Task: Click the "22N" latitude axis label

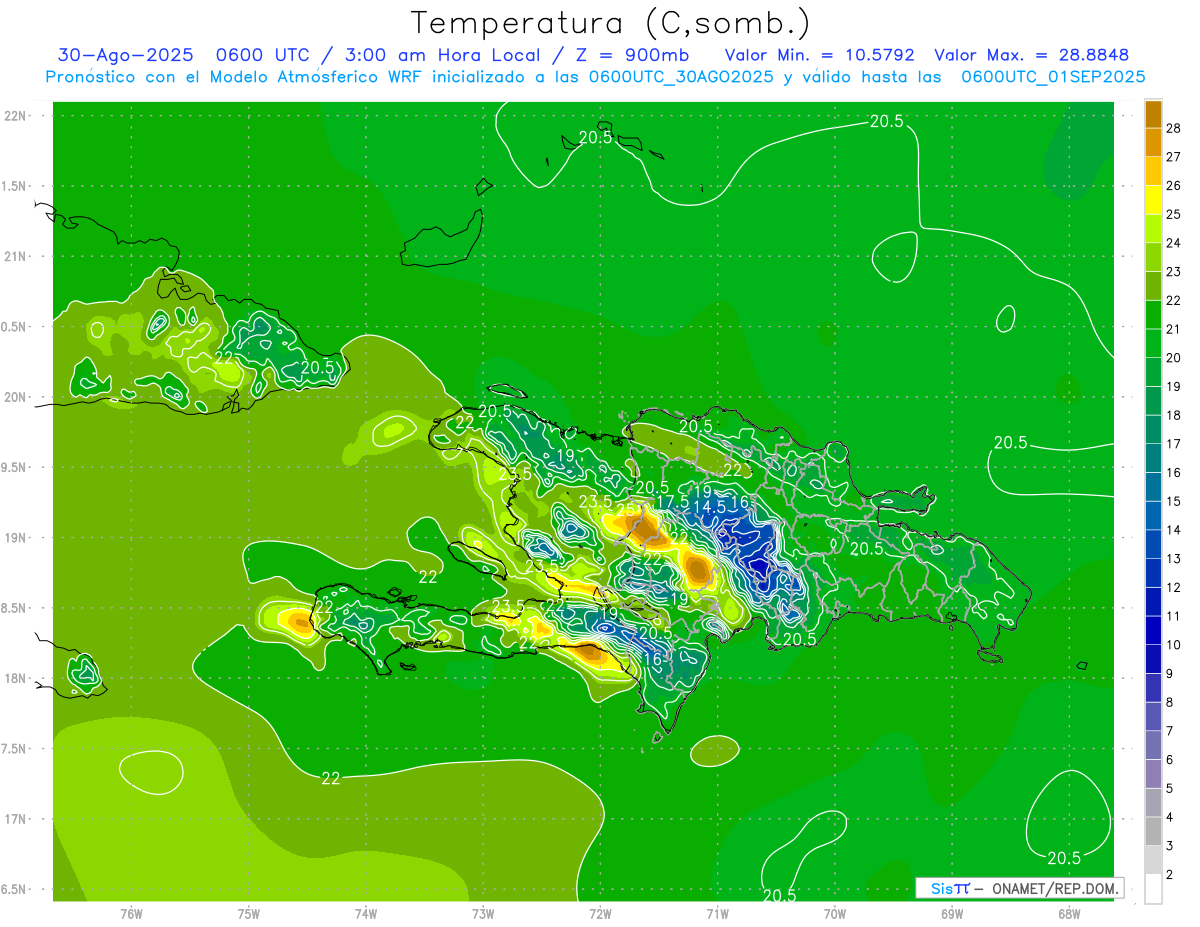Action: coord(14,116)
